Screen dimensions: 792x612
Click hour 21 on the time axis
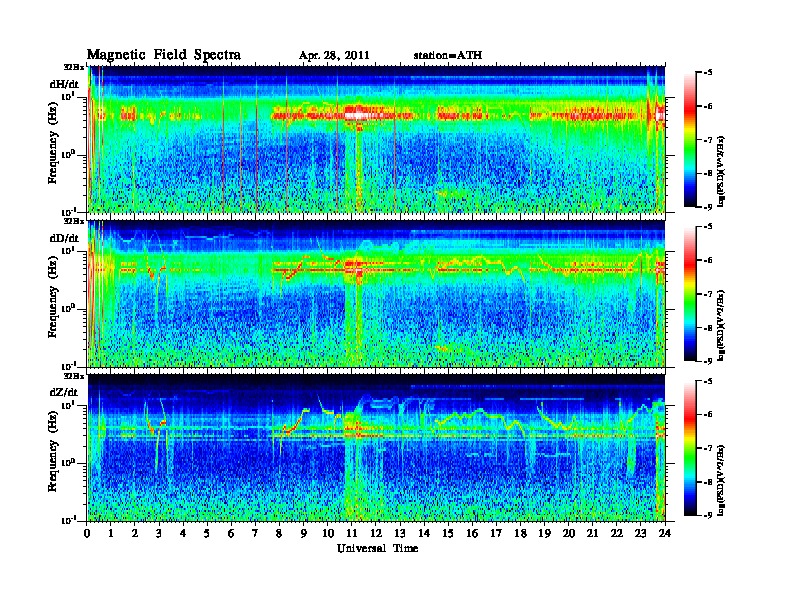click(592, 533)
